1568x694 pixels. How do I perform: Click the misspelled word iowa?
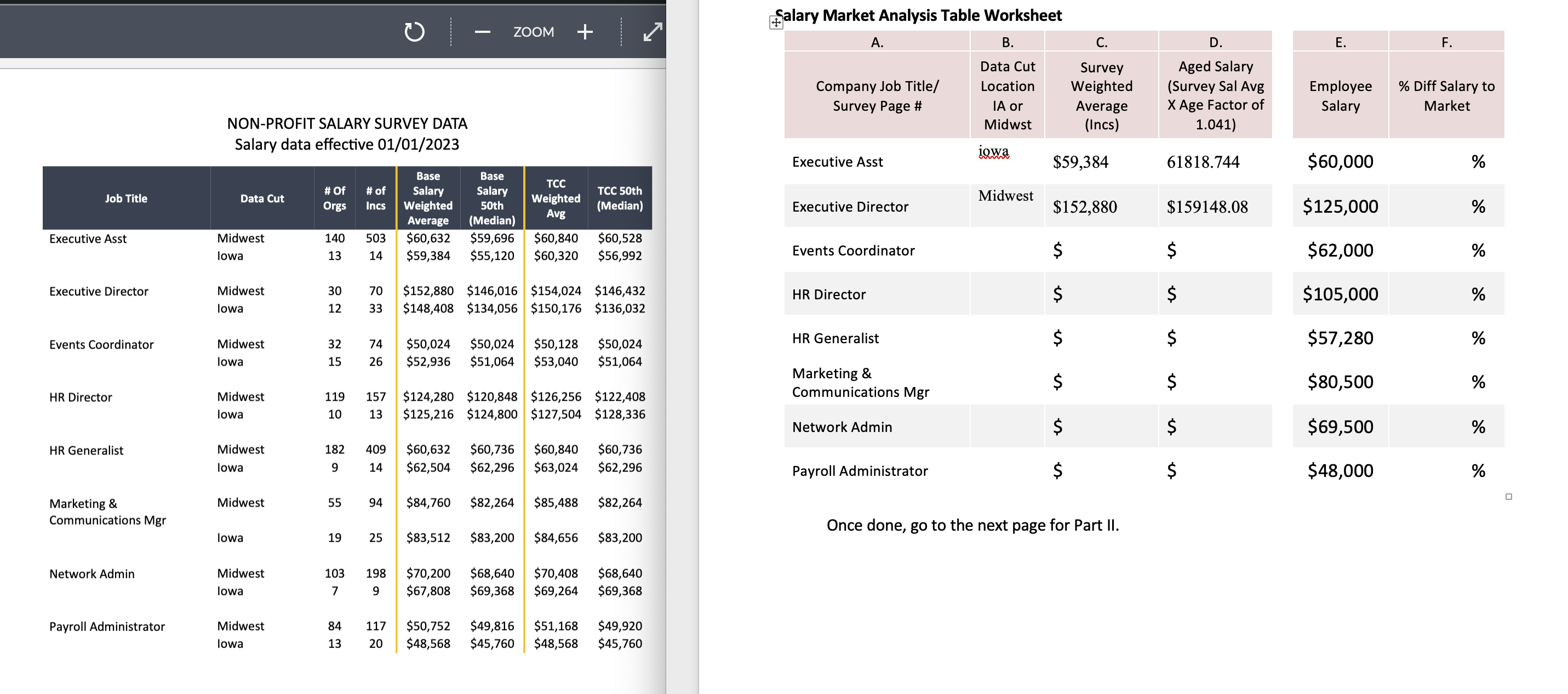tap(993, 151)
